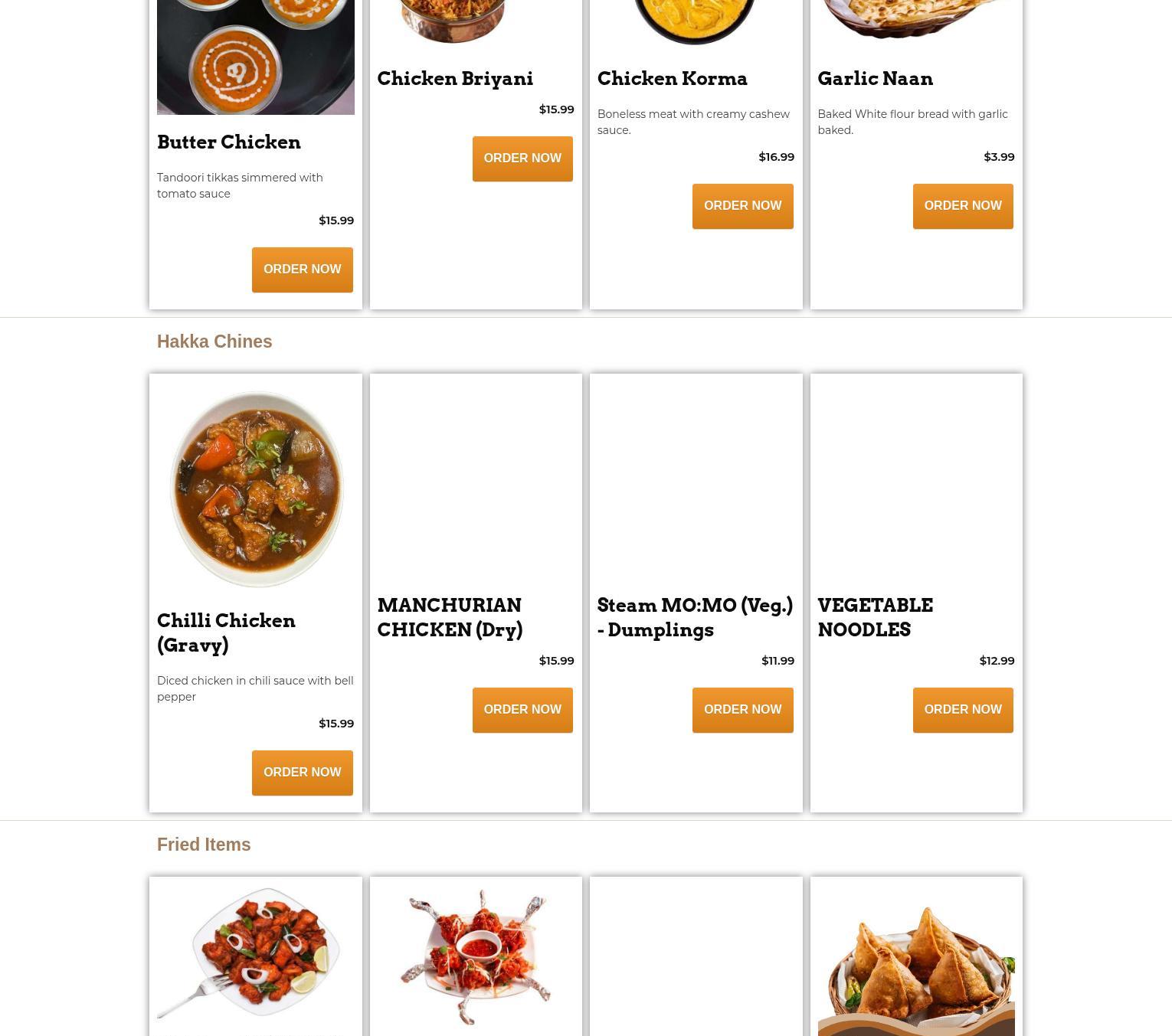1172x1036 pixels.
Task: Order the Butter Chicken dish
Action: pos(302,270)
